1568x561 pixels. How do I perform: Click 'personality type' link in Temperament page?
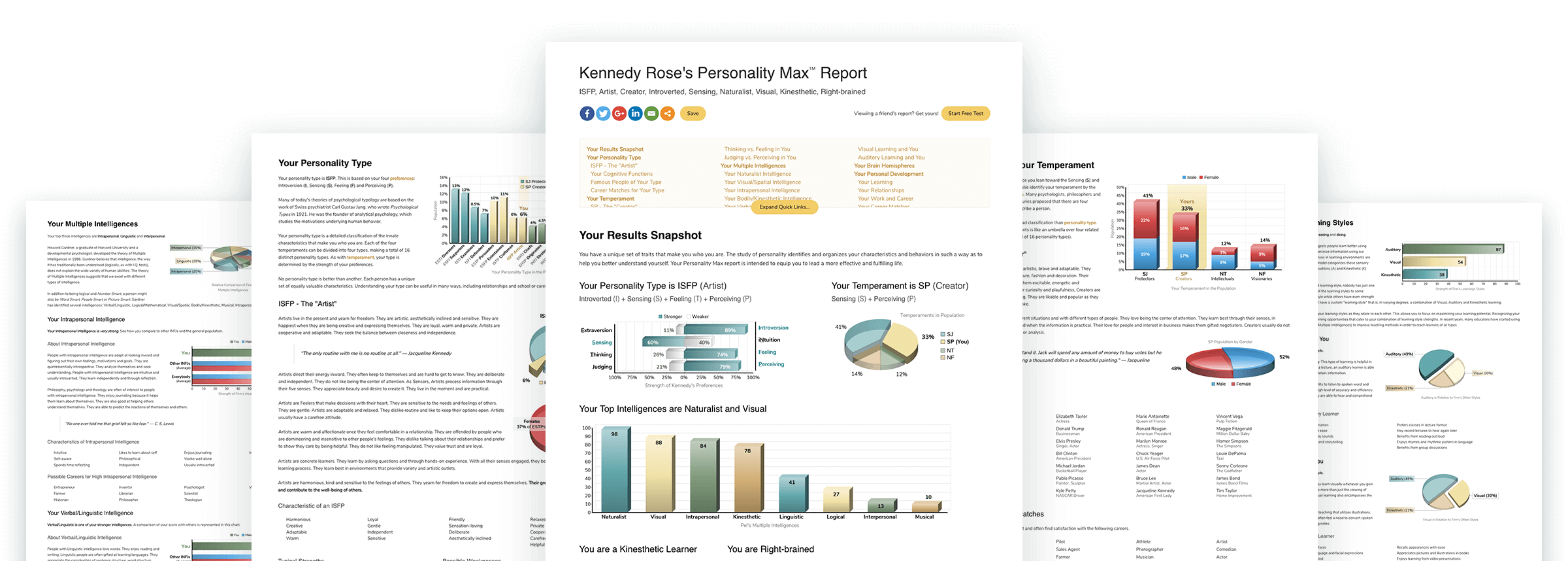click(x=1081, y=223)
